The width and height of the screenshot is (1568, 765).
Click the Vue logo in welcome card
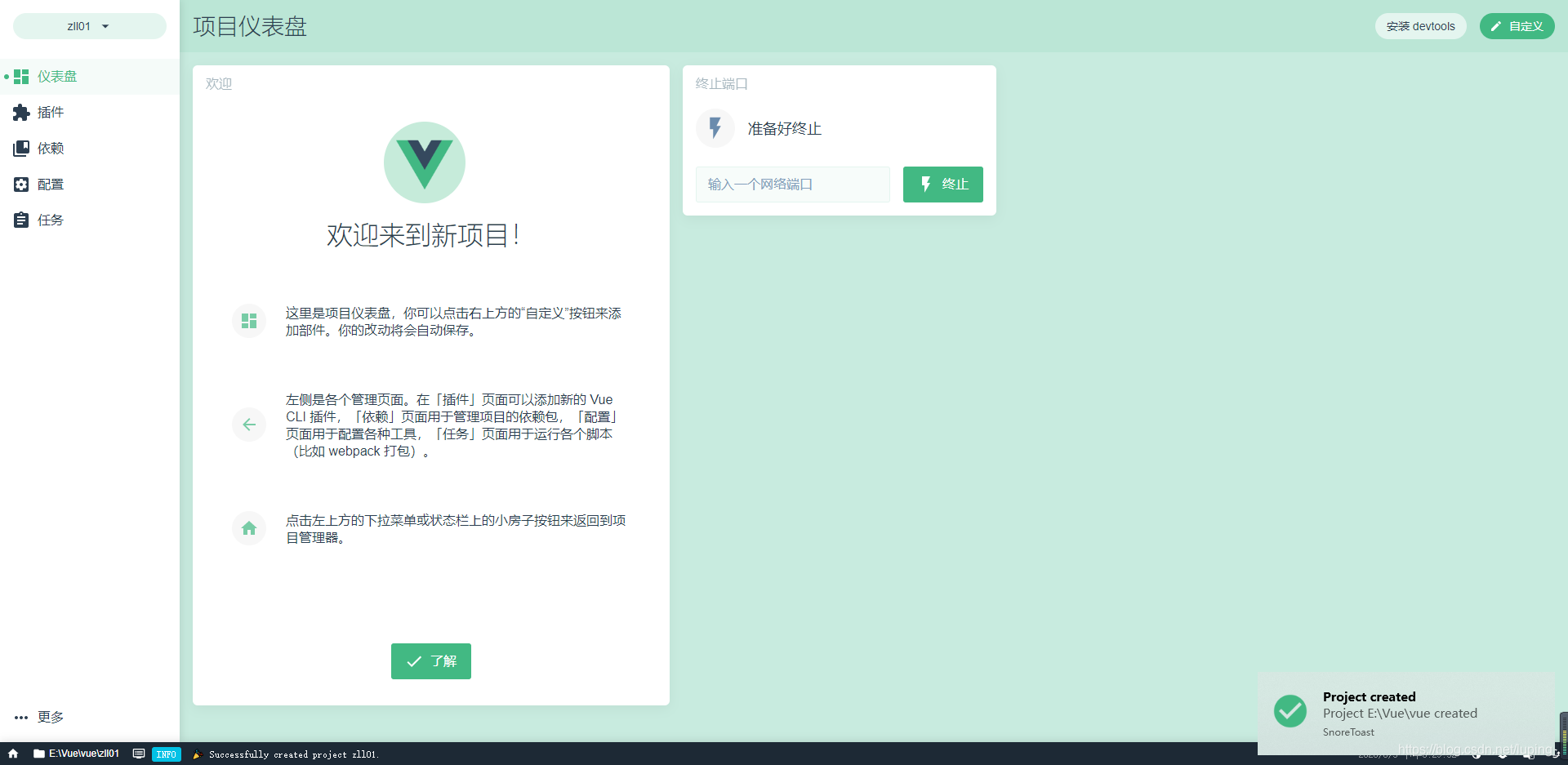[425, 162]
